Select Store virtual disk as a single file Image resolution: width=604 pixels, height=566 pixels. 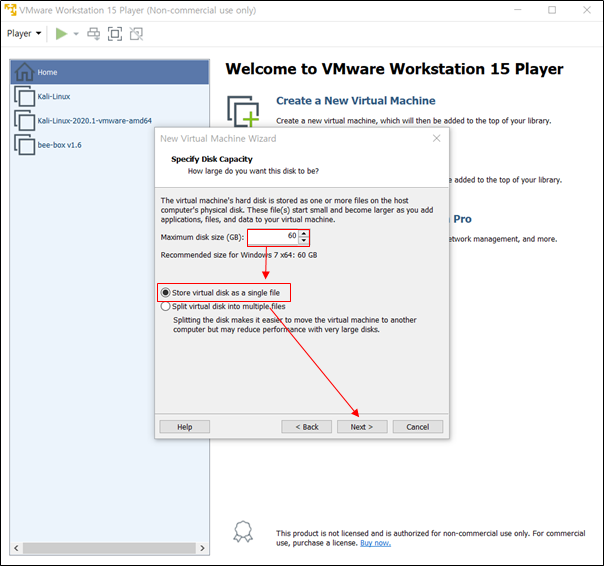tap(221, 293)
